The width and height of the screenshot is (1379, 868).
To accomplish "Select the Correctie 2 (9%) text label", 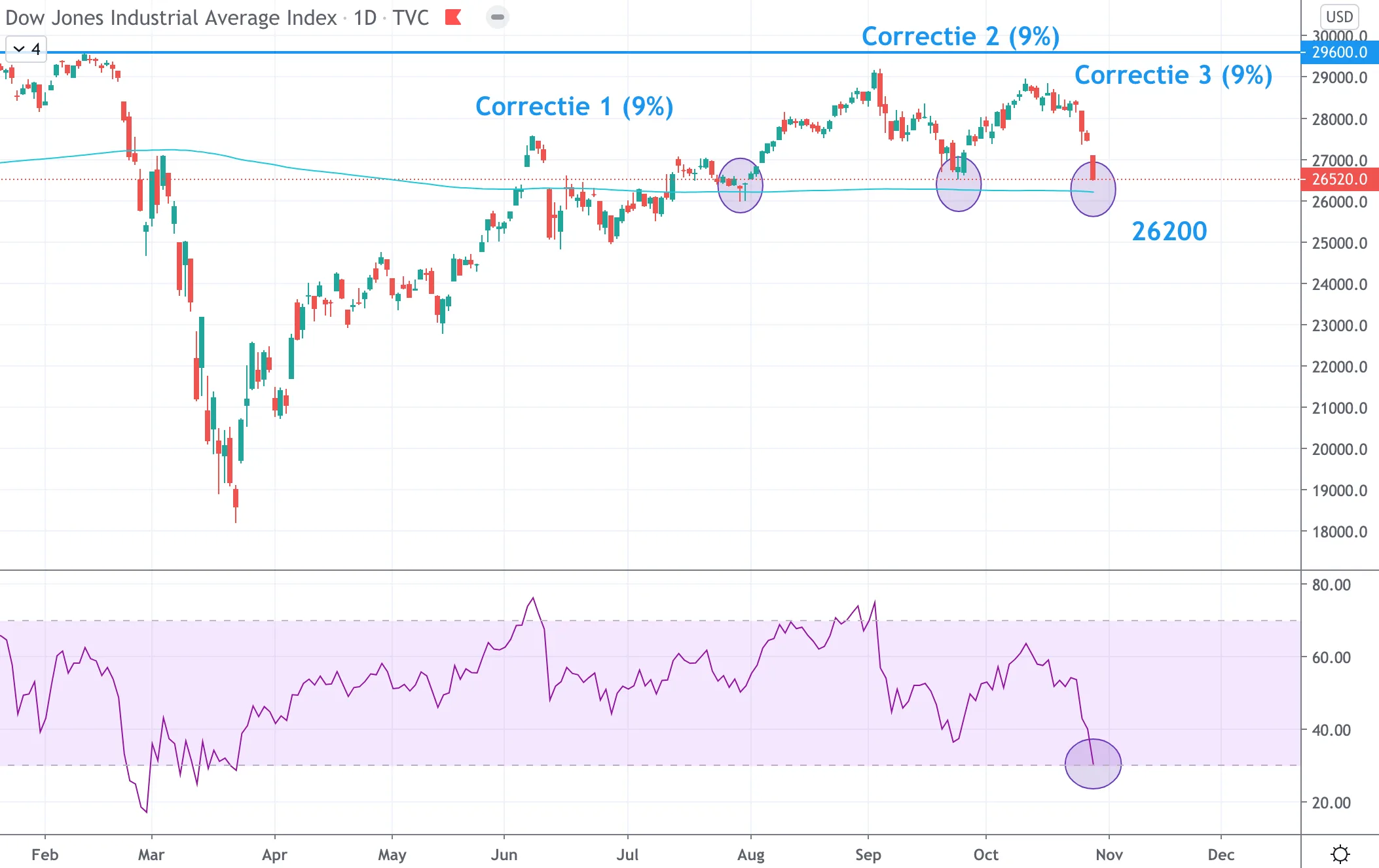I will 961,37.
